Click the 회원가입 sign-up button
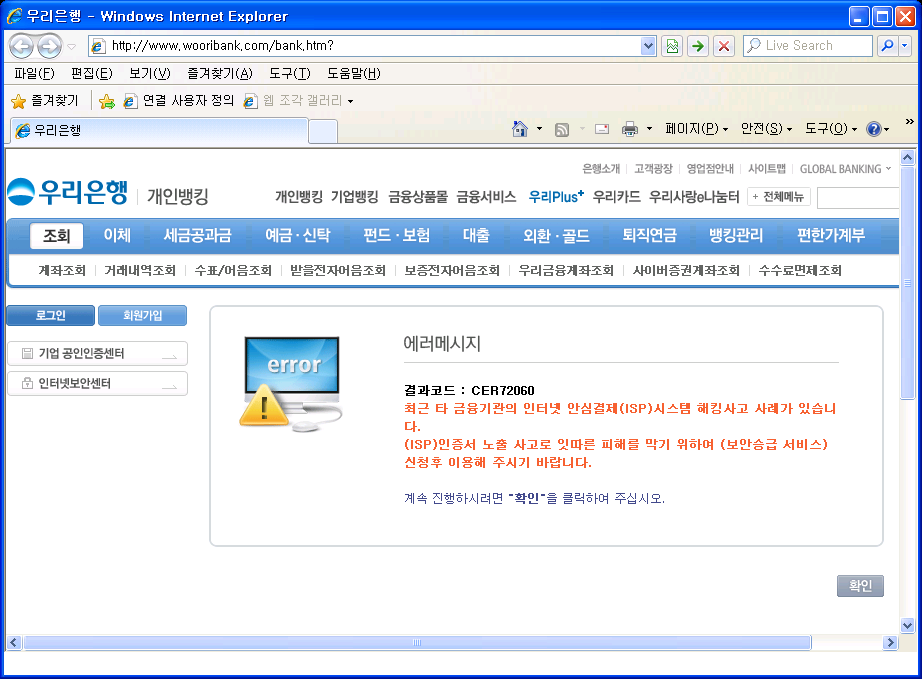Screen dimensions: 922x679 [142, 315]
